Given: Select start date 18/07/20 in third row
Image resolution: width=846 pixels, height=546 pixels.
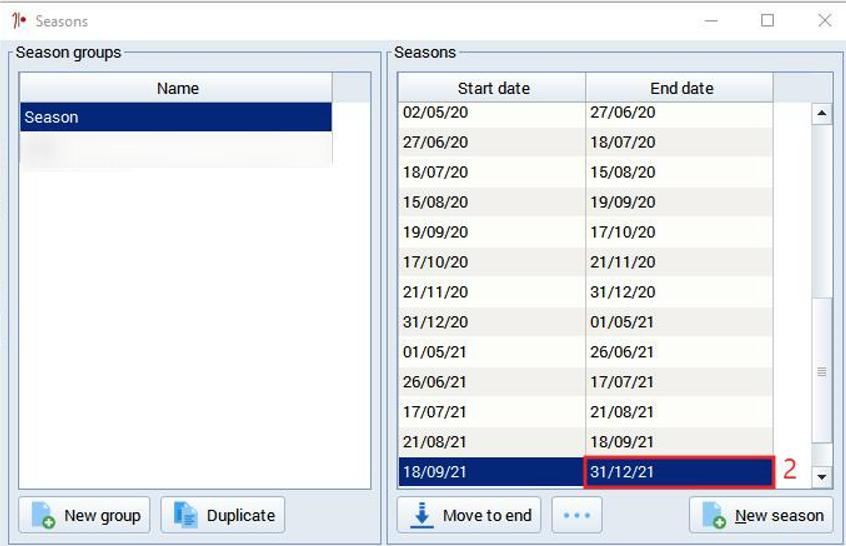Looking at the screenshot, I should coord(492,172).
